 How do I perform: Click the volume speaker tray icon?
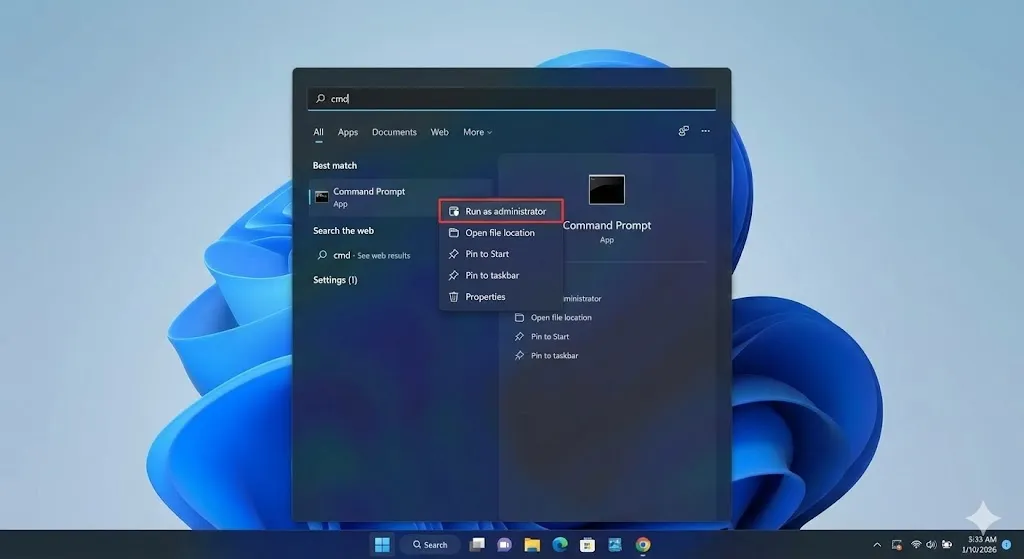tap(931, 545)
